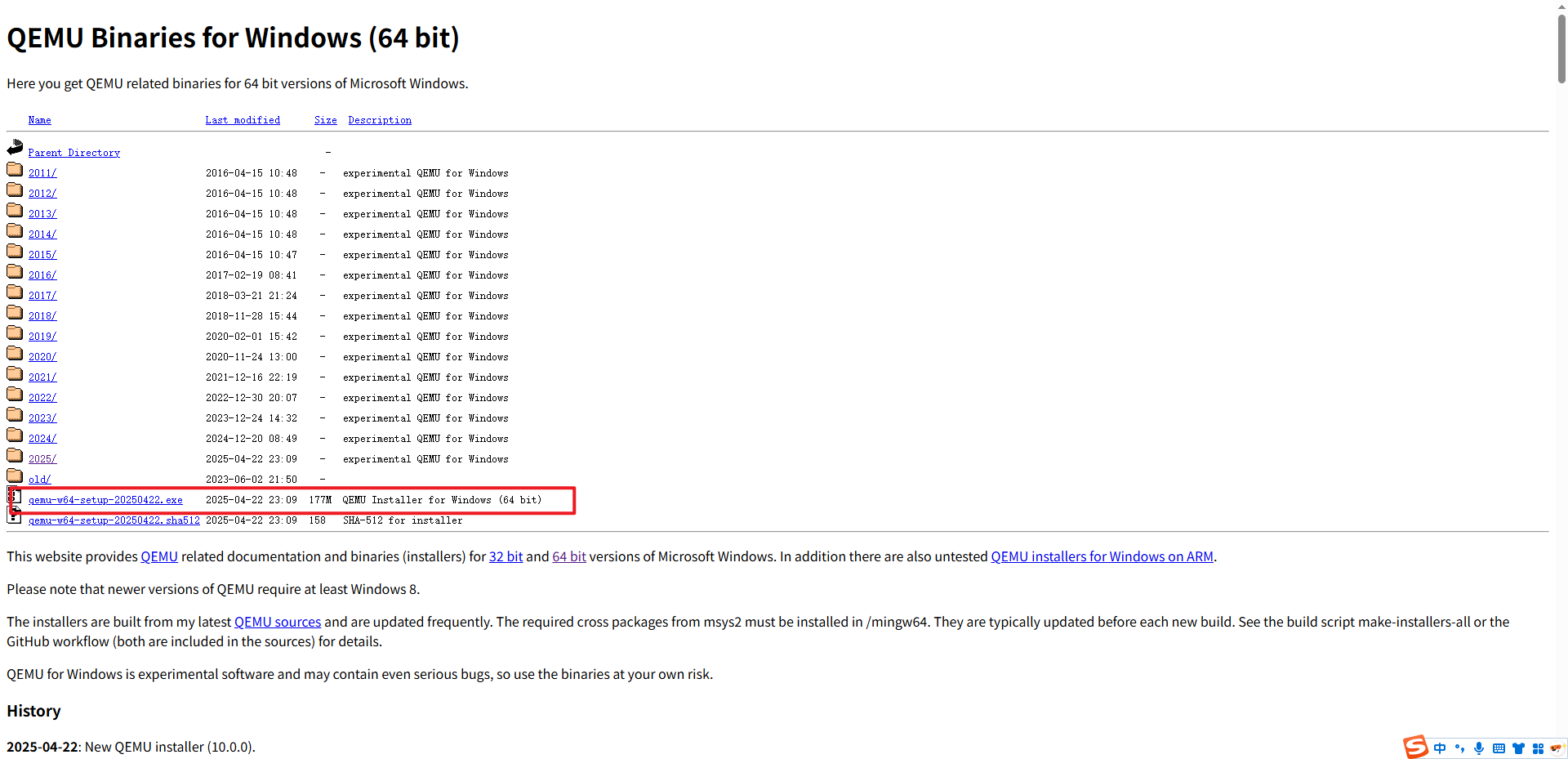This screenshot has width=1568, height=759.
Task: Click the '2025-04-22: New QEMU installer (10.0.0).' entry
Action: [x=131, y=747]
